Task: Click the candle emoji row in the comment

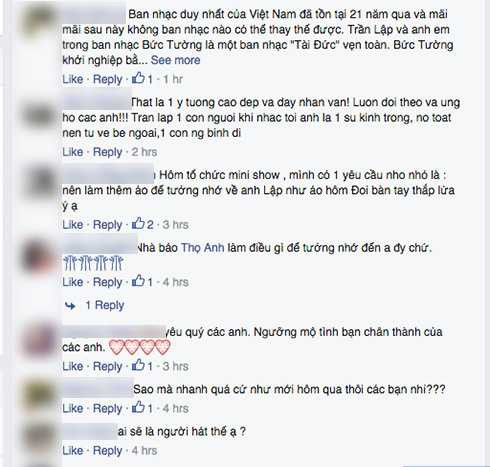Action: pos(93,263)
